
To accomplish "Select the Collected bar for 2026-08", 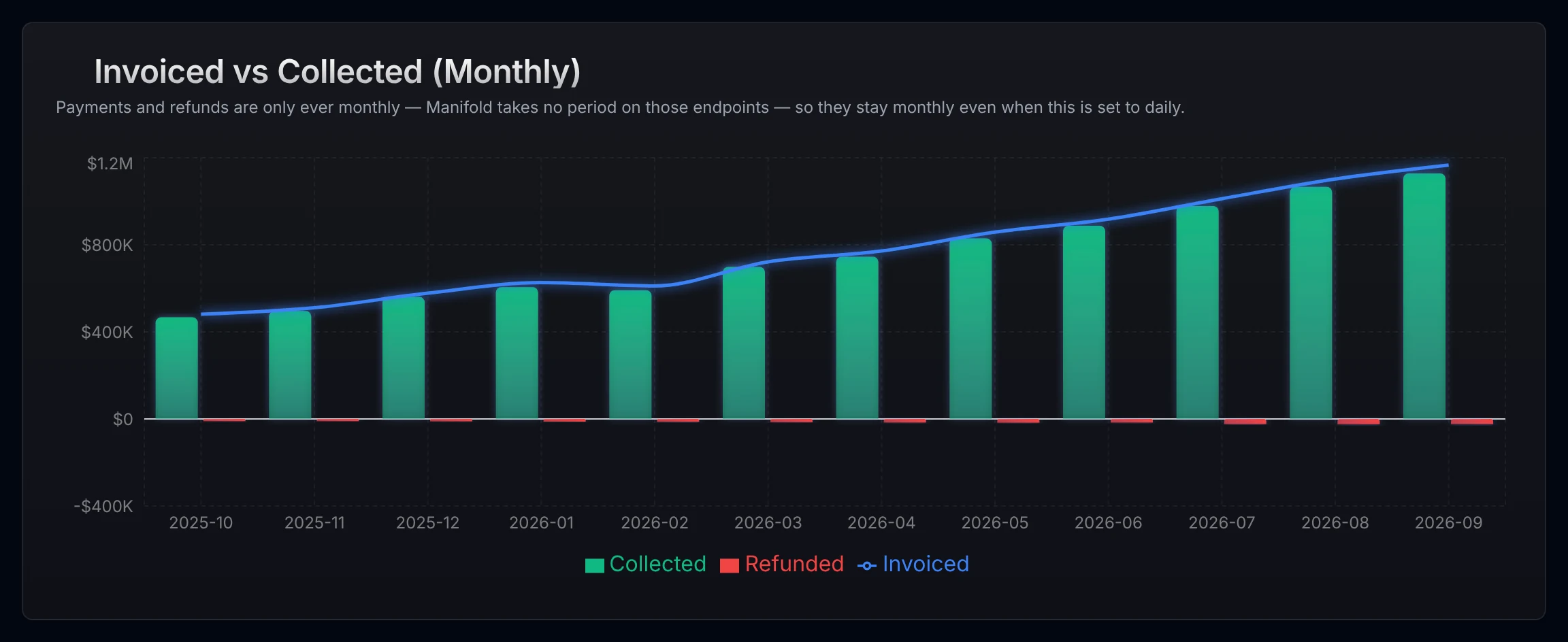I will click(1311, 303).
